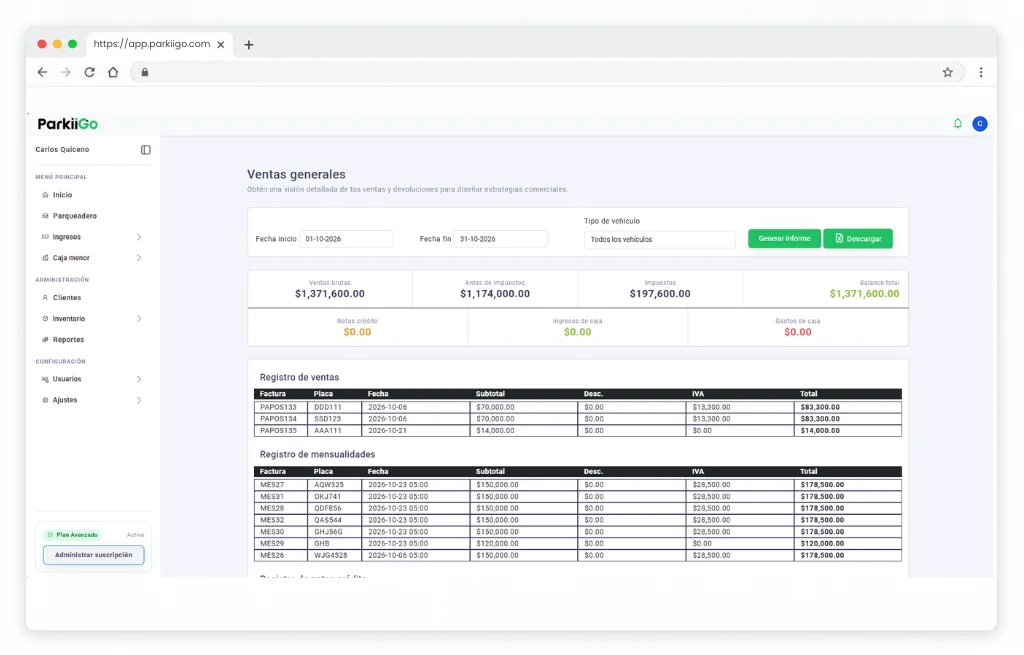The height and width of the screenshot is (655, 1024).
Task: Click the padlock site security icon
Action: [145, 72]
